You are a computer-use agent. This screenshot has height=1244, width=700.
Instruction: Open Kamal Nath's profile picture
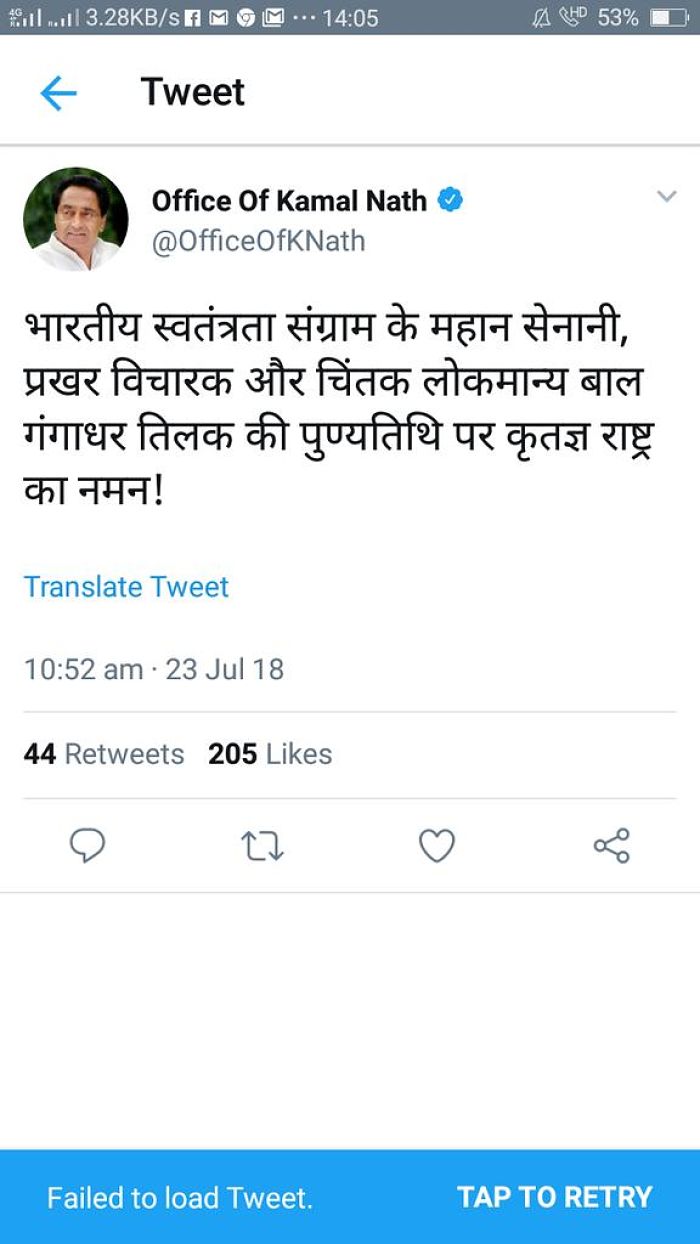click(x=76, y=219)
